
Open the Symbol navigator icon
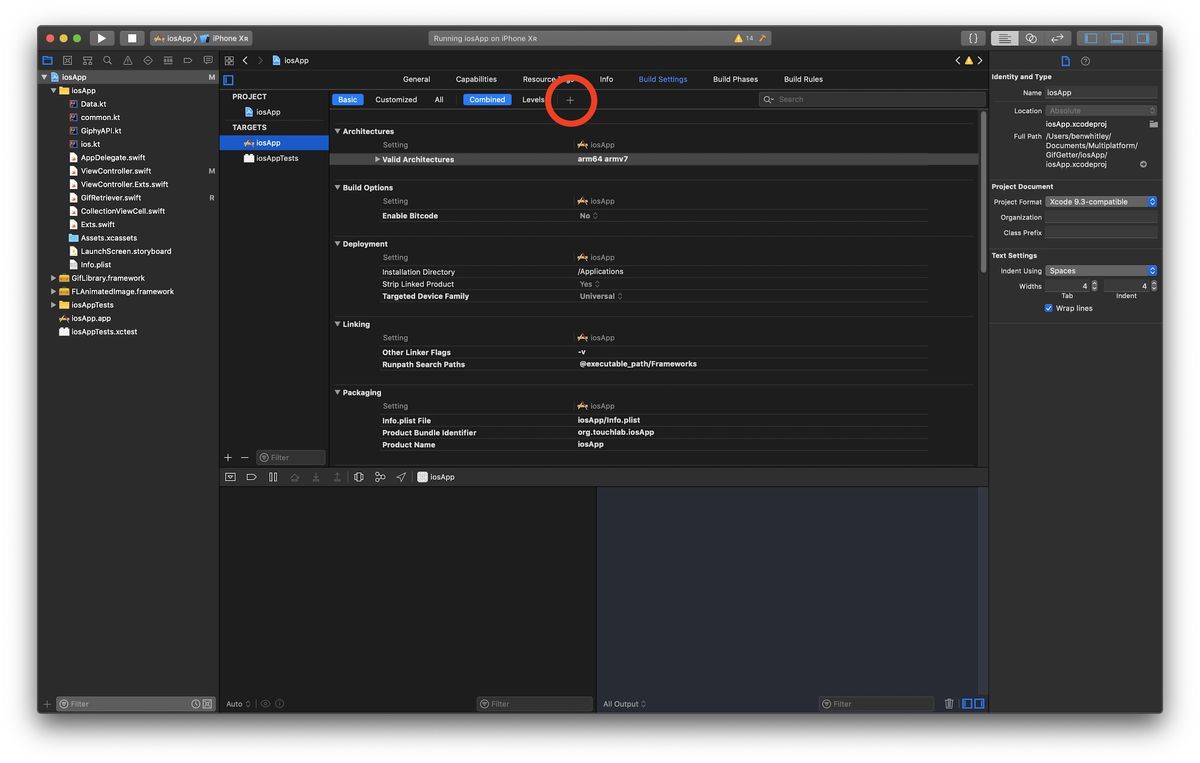(87, 60)
